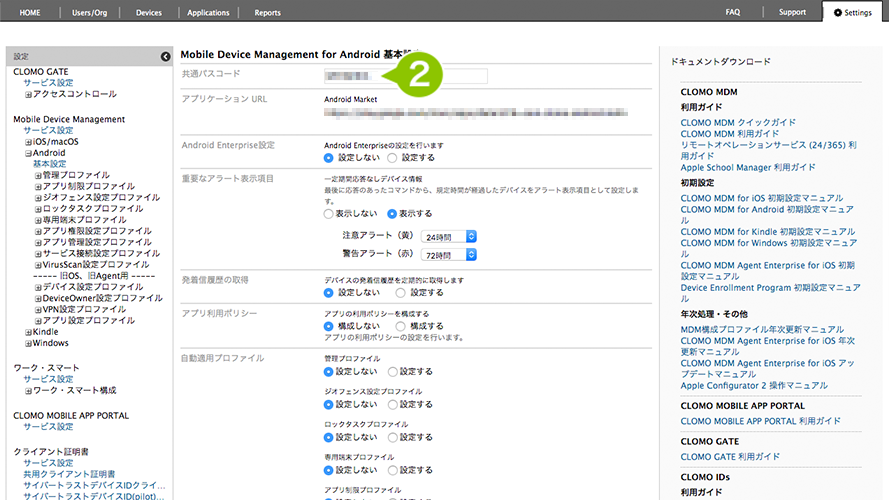The height and width of the screenshot is (500, 889).
Task: Open アプリ権限設定プロファイル tree item
Action: (x=97, y=231)
